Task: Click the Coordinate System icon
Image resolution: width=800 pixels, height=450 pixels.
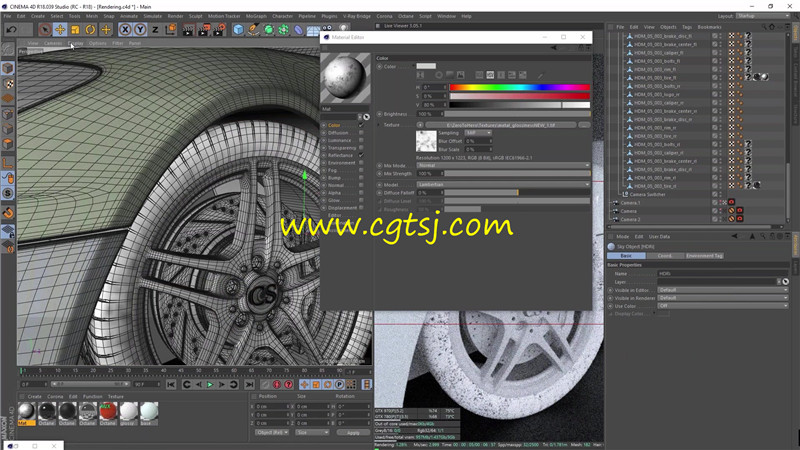Action: (x=170, y=30)
